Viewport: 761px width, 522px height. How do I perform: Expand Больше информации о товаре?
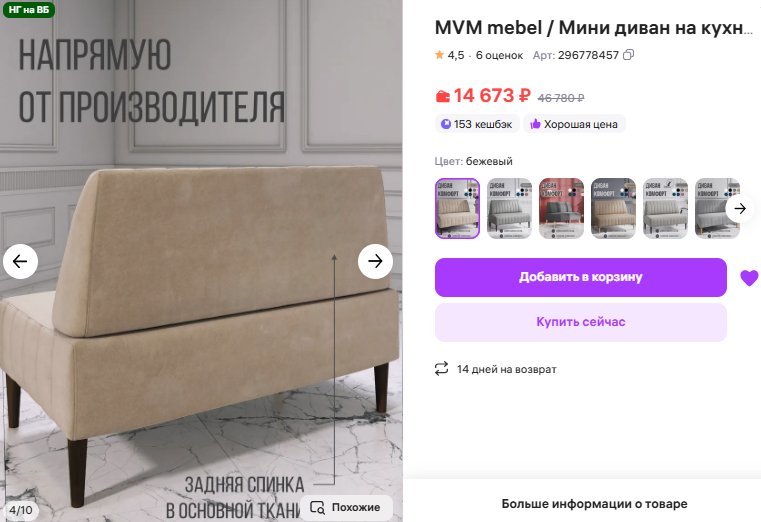coord(594,504)
